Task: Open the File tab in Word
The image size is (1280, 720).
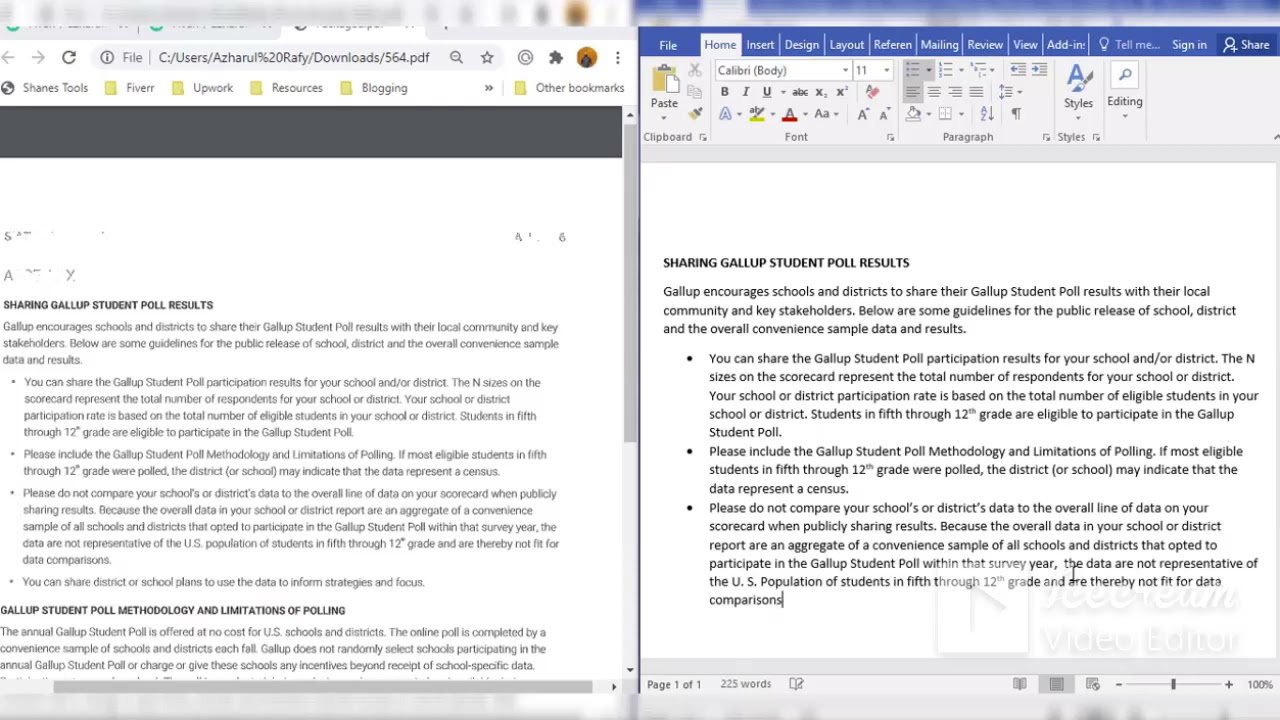Action: pyautogui.click(x=668, y=45)
